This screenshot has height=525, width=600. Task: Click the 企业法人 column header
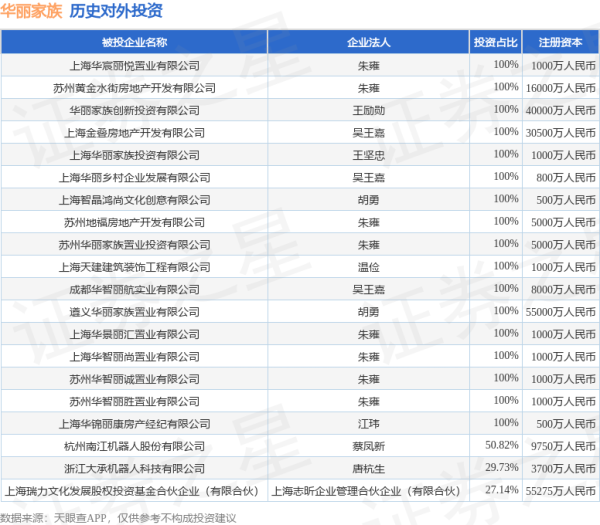(368, 42)
